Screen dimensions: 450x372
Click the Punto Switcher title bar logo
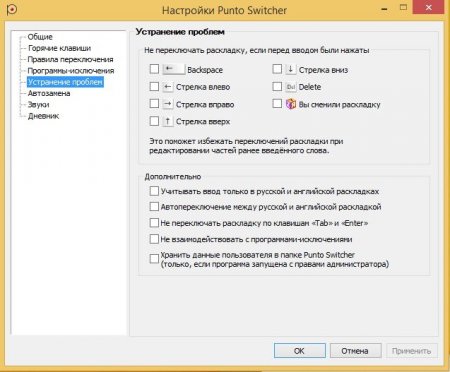[x=12, y=9]
